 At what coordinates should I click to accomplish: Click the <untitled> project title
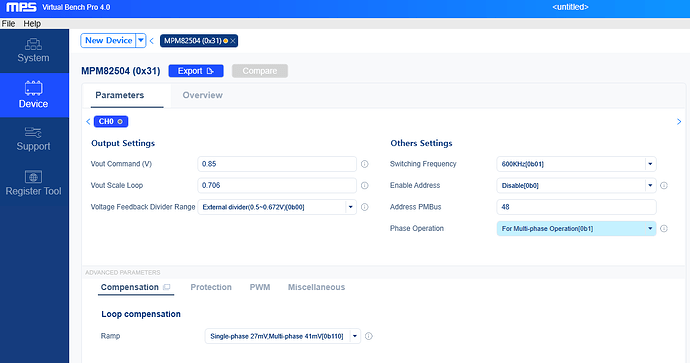[x=570, y=7]
